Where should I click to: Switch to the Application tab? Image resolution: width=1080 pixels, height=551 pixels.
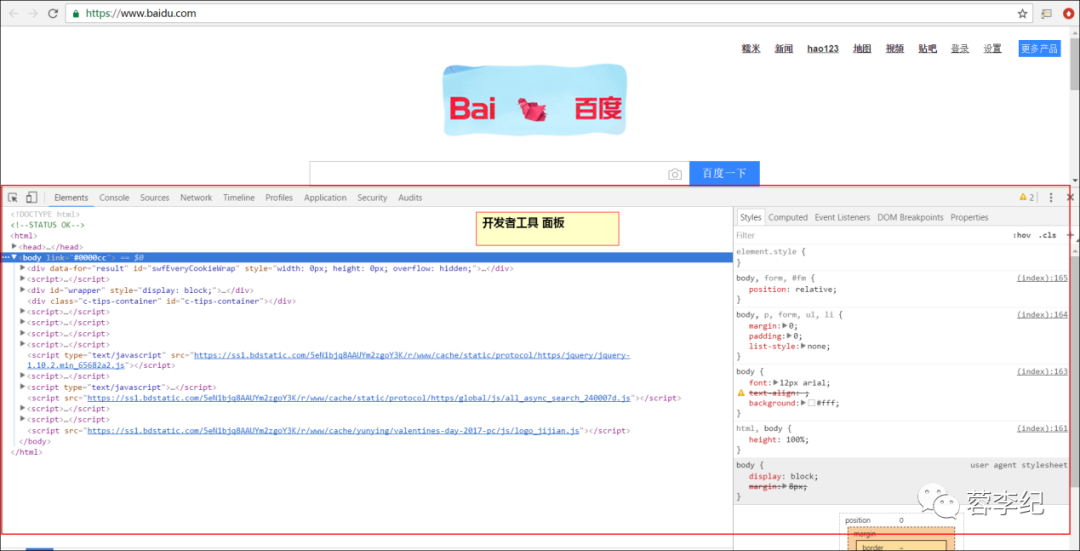coord(325,198)
